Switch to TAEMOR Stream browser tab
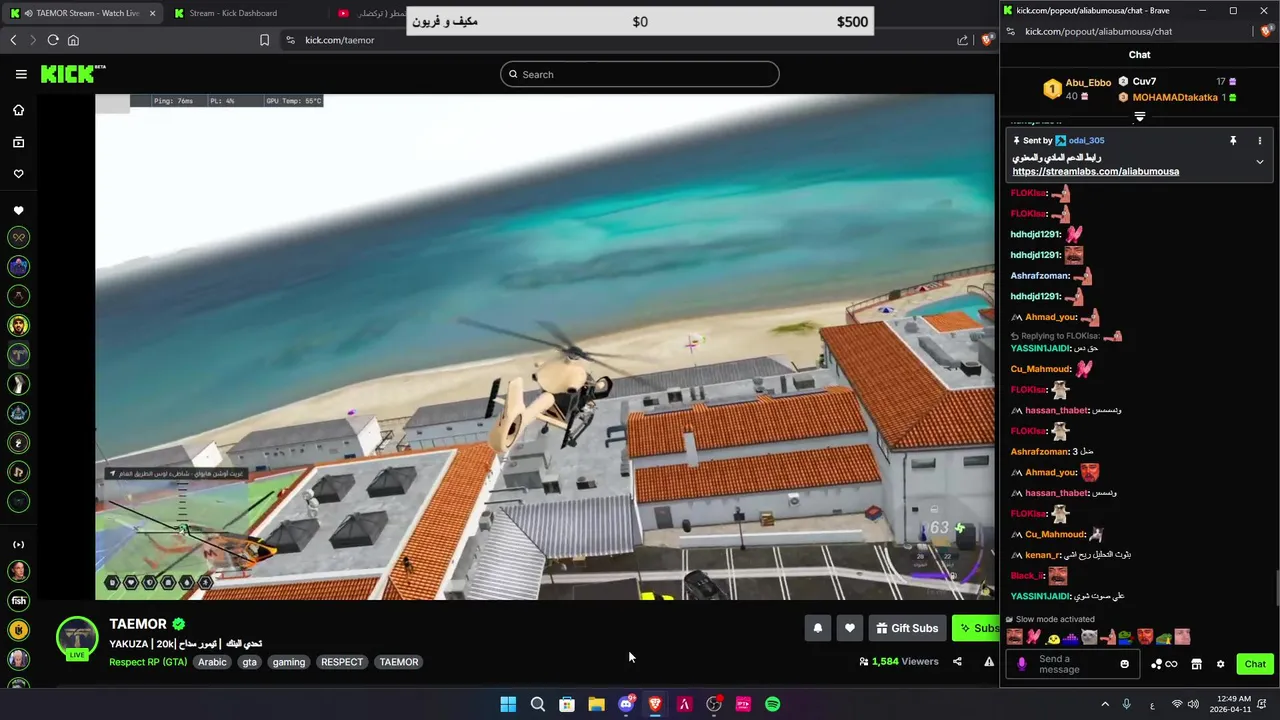Screen dimensions: 1280x720 tap(80, 13)
